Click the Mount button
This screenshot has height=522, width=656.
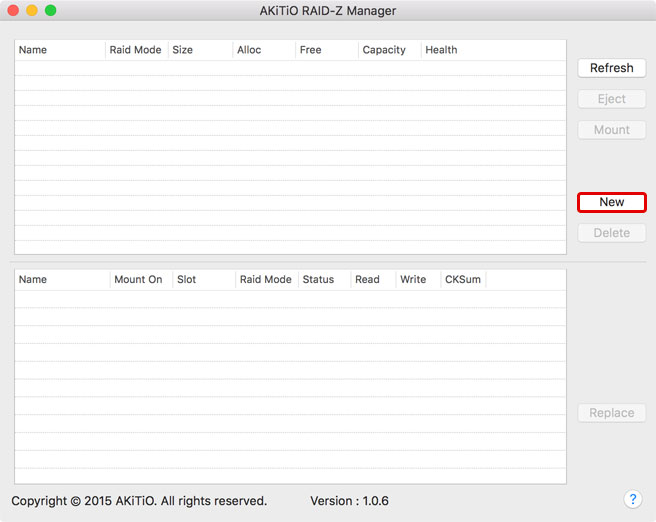point(611,130)
